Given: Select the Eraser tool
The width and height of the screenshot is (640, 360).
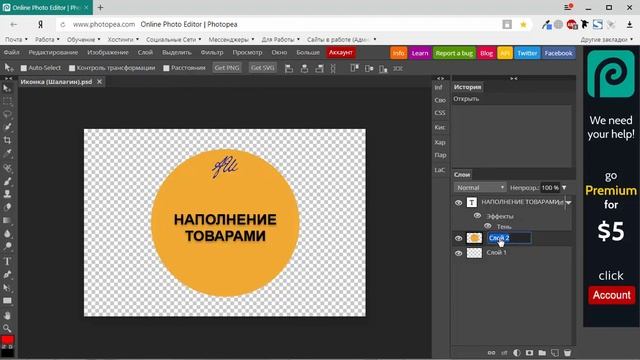Looking at the screenshot, I should [x=7, y=207].
